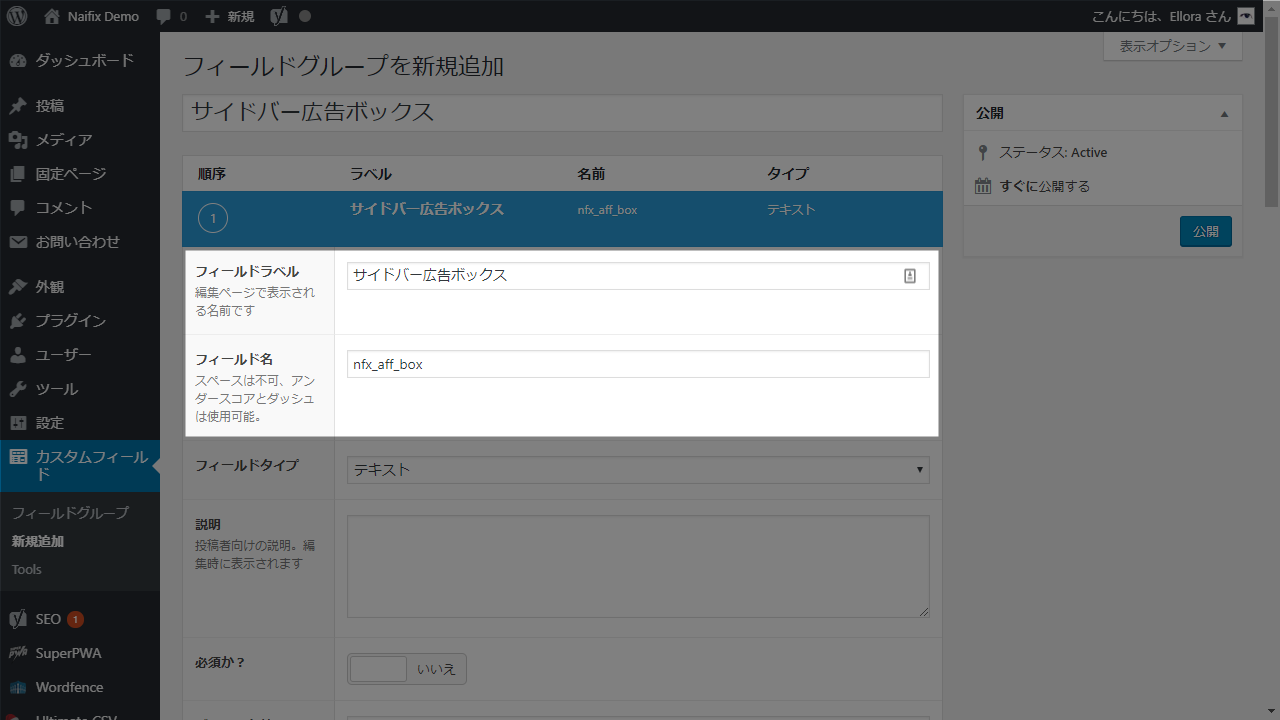The height and width of the screenshot is (720, 1280).
Task: Click the ステータス: Active text
Action: pyautogui.click(x=1053, y=153)
